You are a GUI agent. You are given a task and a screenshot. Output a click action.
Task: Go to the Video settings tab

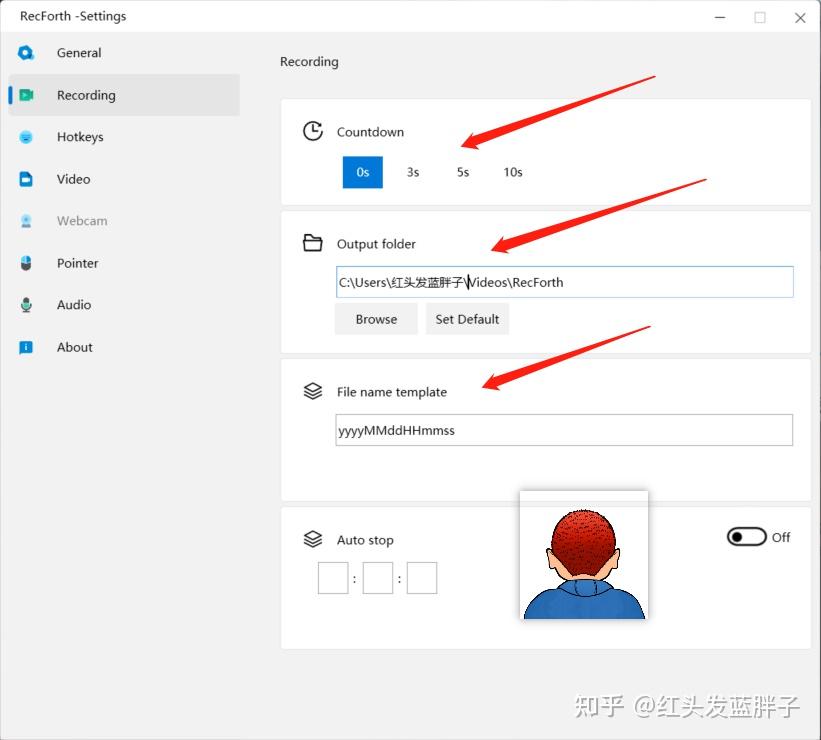click(x=125, y=179)
